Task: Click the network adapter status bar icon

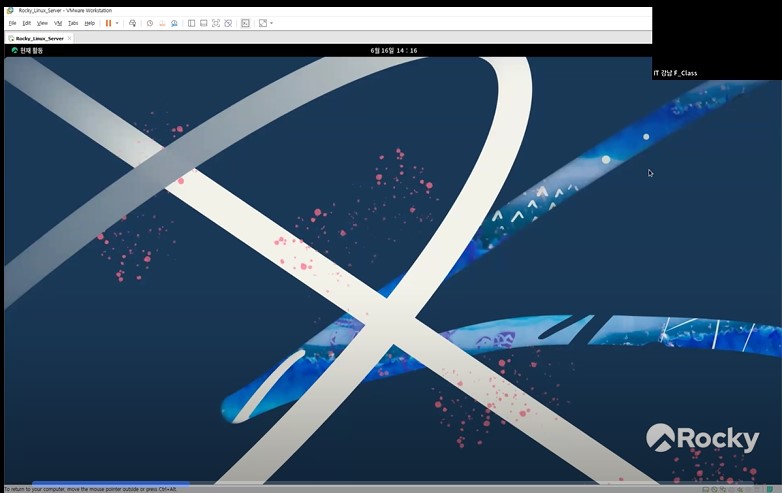Action: [723, 490]
